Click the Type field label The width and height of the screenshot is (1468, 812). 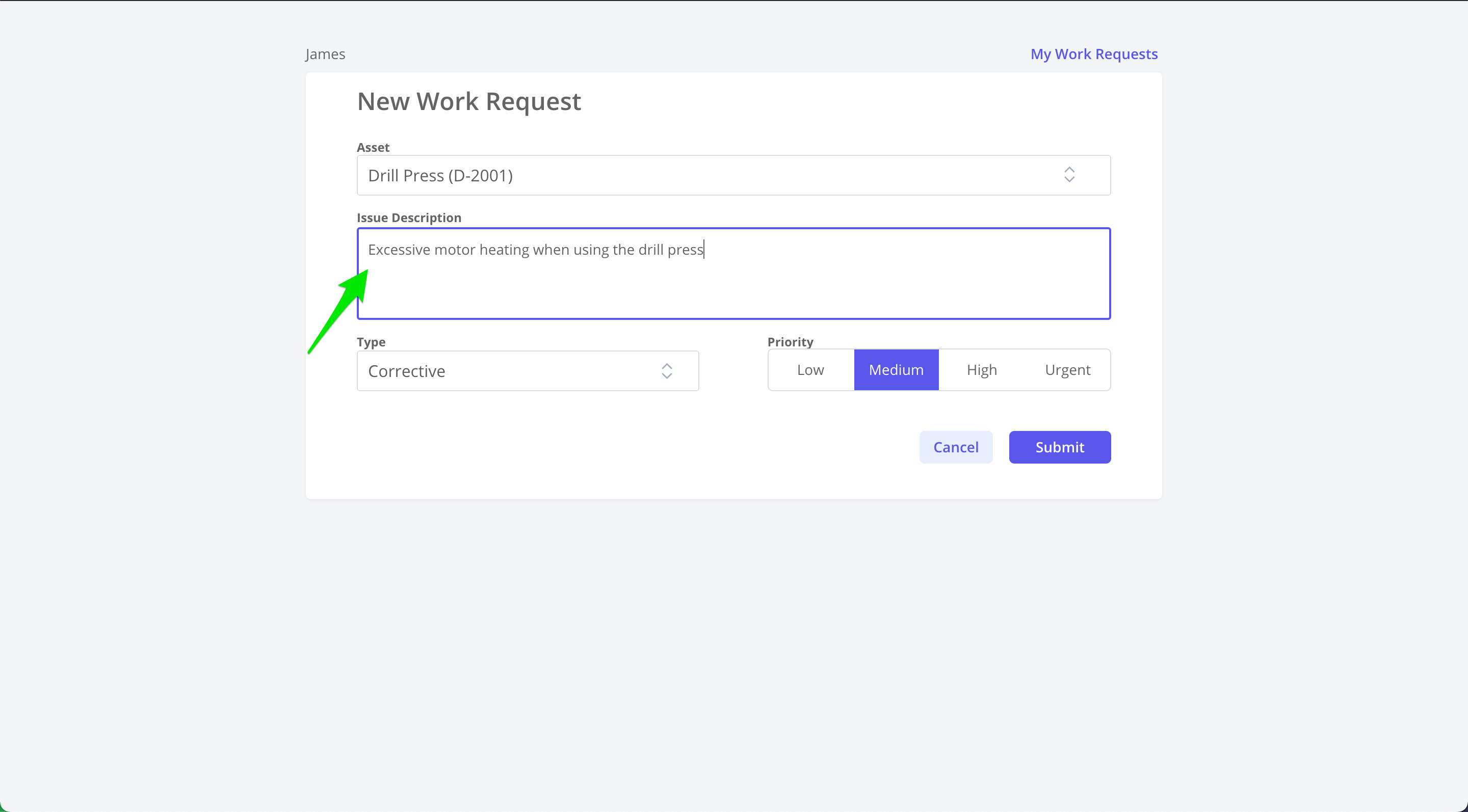coord(371,342)
